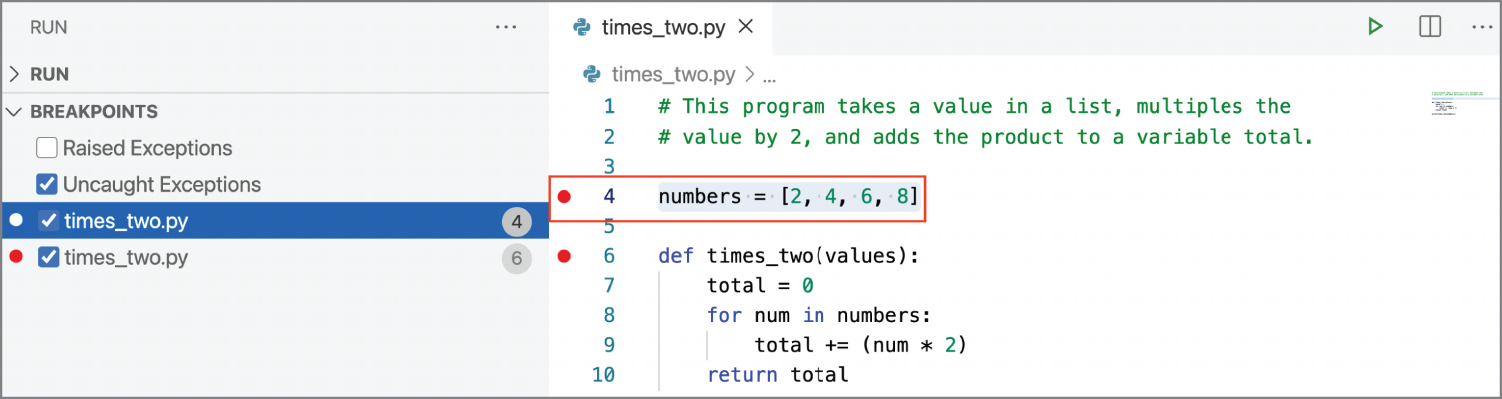Click the Python icon in the breadcrumb
The image size is (1502, 399).
(x=591, y=74)
